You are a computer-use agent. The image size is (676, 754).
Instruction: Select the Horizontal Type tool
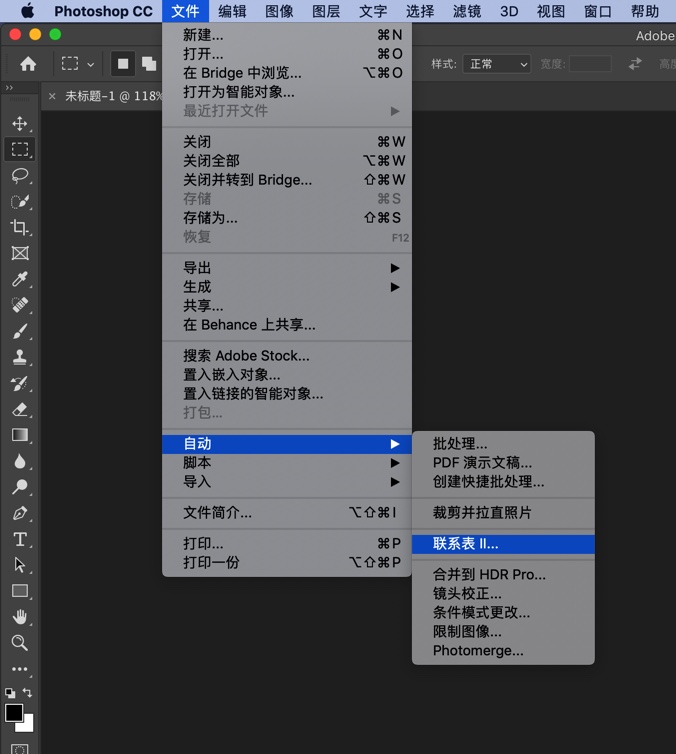tap(19, 540)
